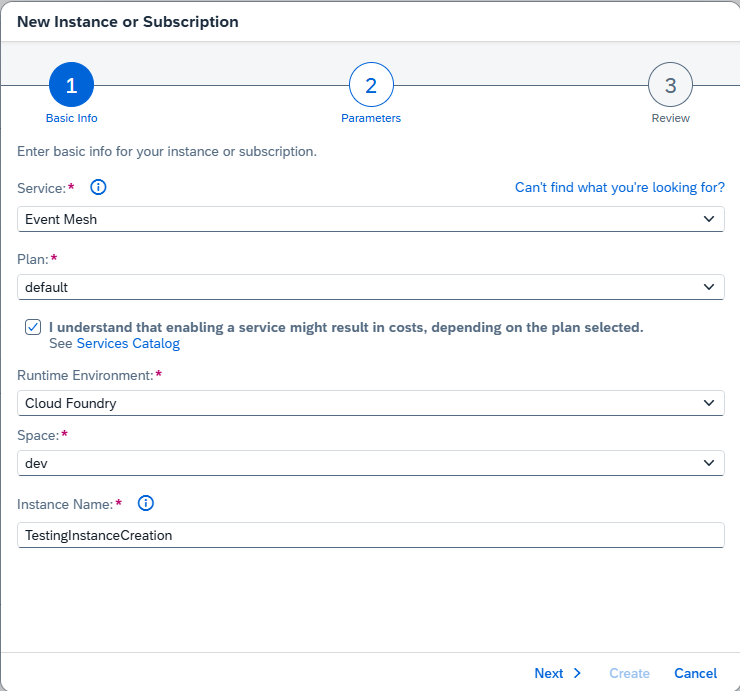Click the Basic Info step label
Image resolution: width=740 pixels, height=691 pixels.
(71, 118)
